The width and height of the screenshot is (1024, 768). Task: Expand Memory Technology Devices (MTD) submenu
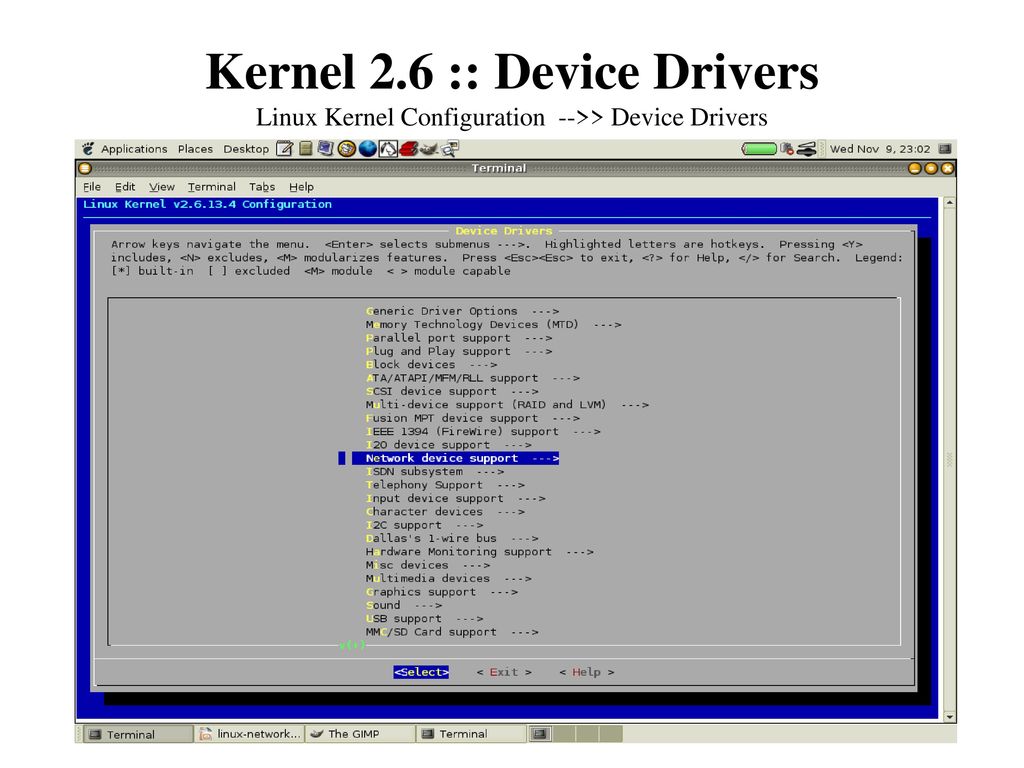(493, 325)
